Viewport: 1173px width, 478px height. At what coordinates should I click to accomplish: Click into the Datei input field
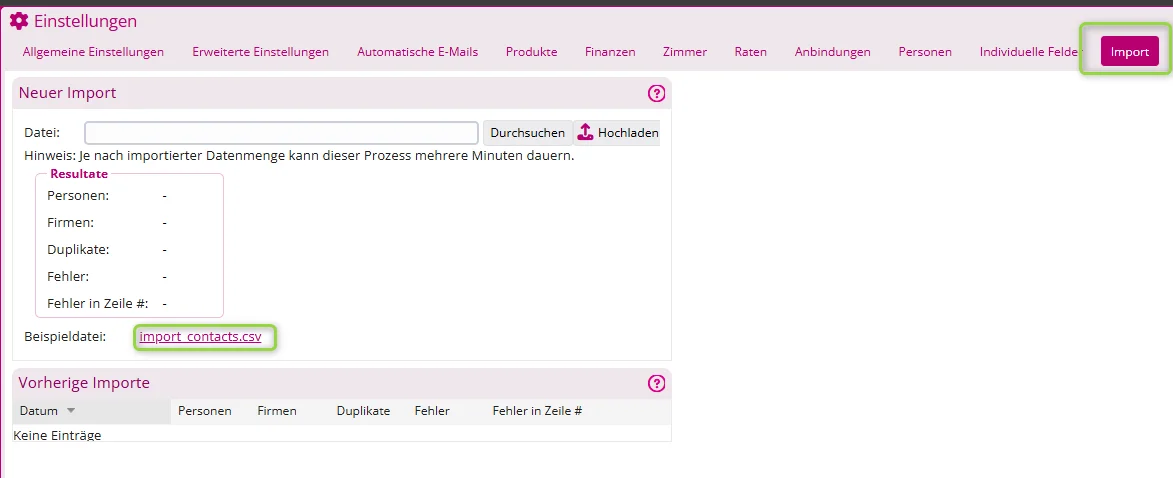click(x=281, y=132)
